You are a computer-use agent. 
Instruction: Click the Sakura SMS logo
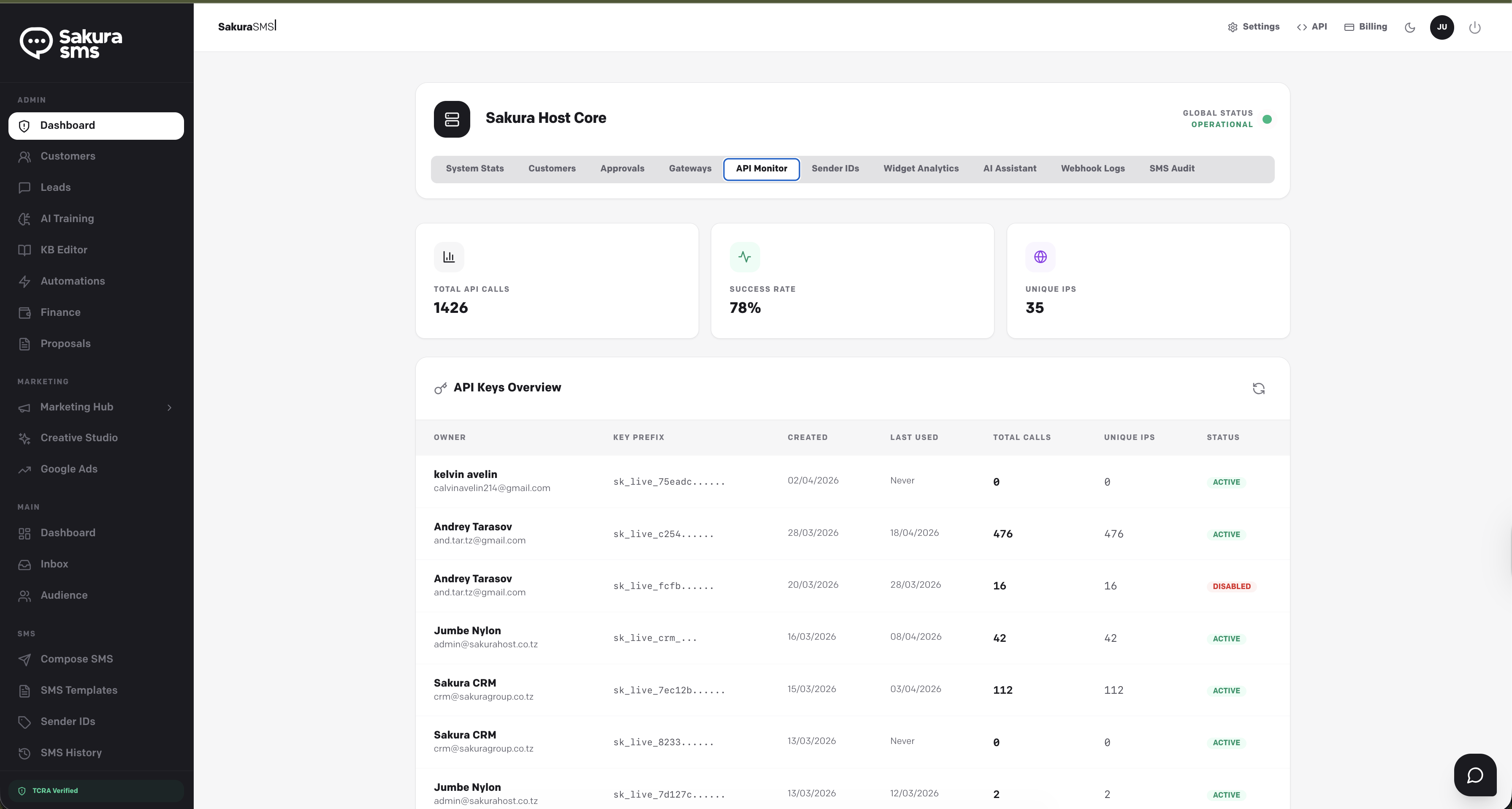click(71, 43)
